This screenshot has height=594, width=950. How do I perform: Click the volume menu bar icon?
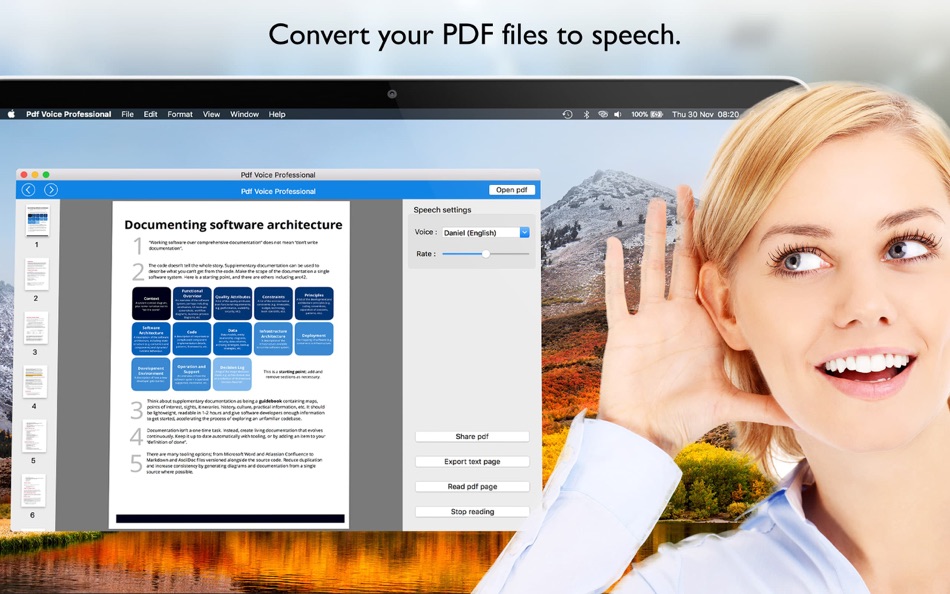pyautogui.click(x=618, y=114)
